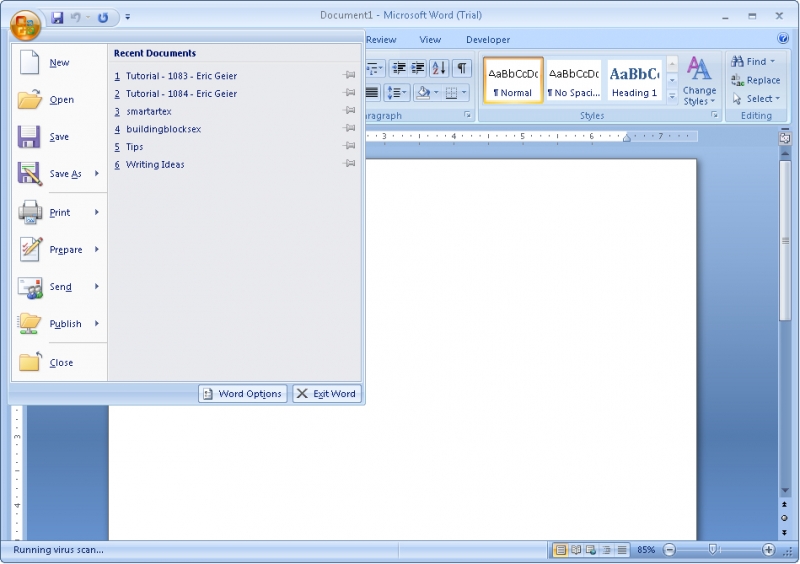Toggle the pin for Writing Ideas

[349, 164]
